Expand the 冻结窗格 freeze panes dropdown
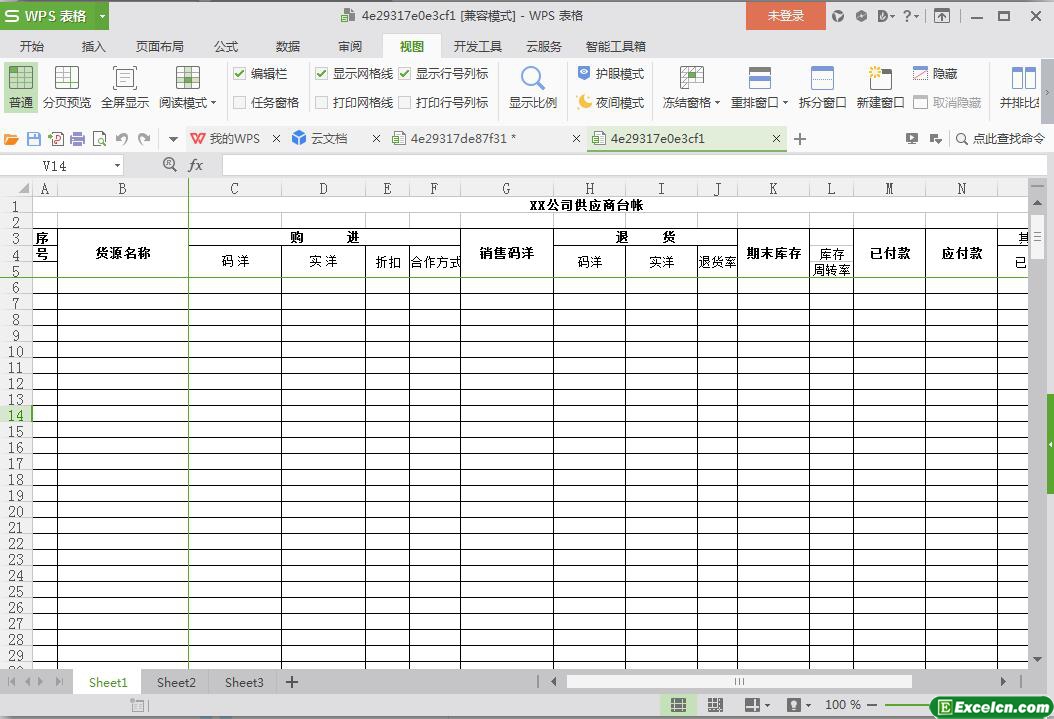Viewport: 1054px width, 719px height. click(717, 103)
